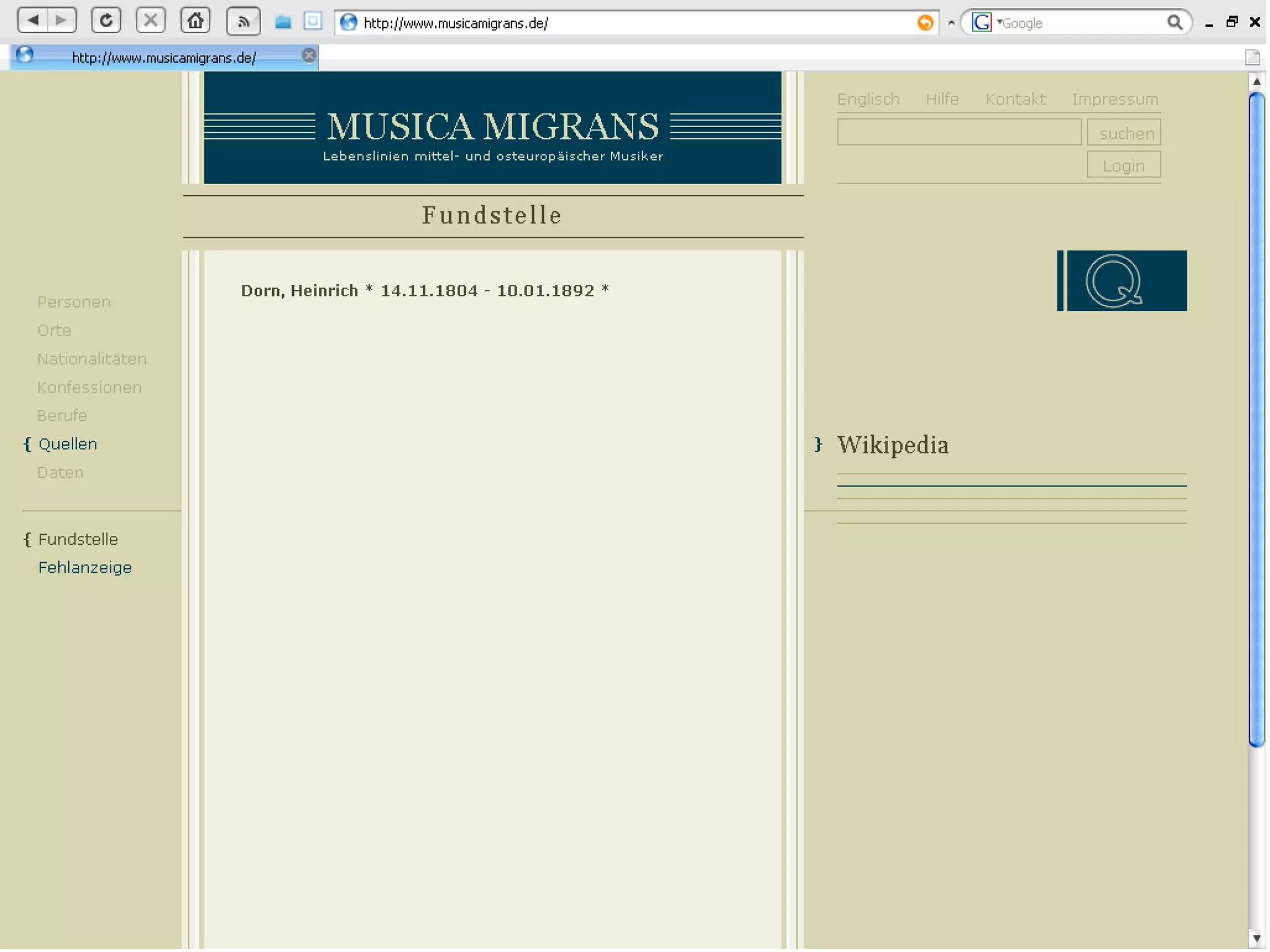Click the site search text field
The width and height of the screenshot is (1270, 952).
tap(959, 132)
